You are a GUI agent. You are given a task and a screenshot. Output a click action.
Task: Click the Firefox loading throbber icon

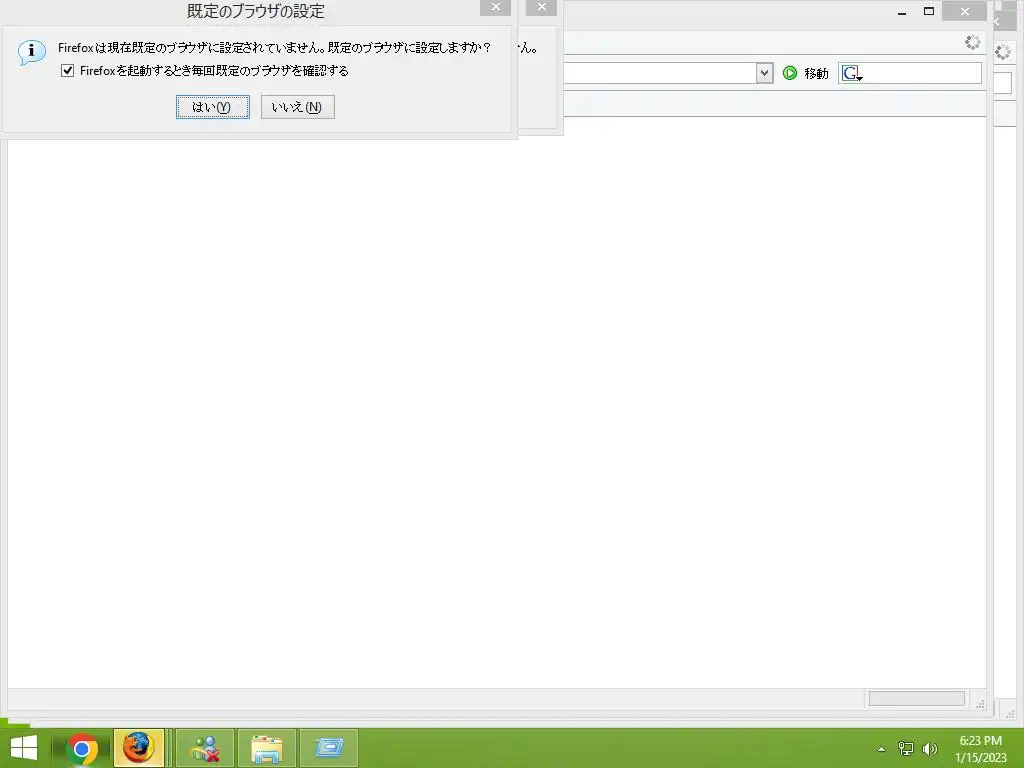click(x=972, y=42)
